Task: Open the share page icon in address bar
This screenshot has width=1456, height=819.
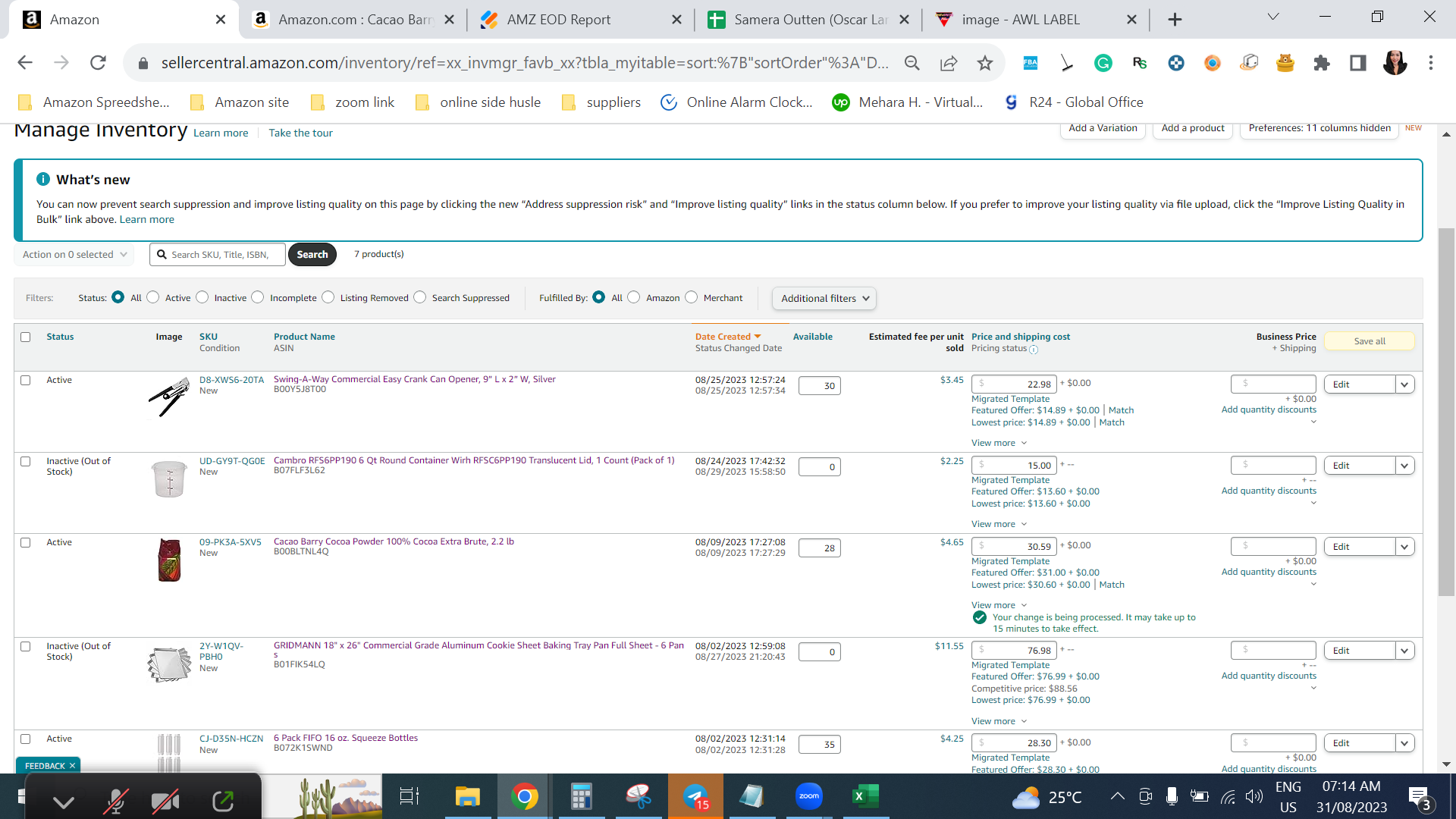Action: click(949, 63)
